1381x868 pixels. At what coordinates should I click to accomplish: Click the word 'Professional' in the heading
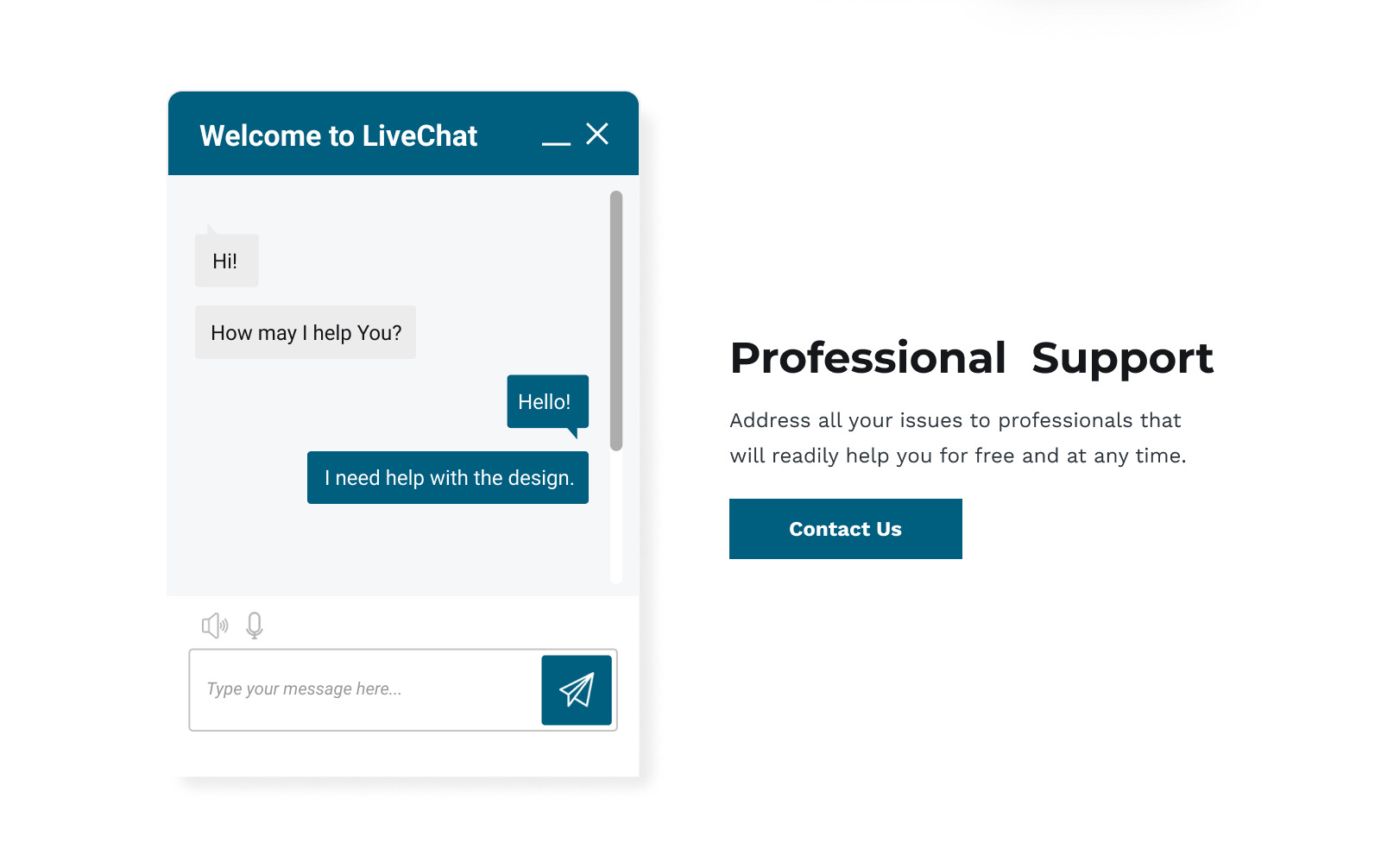pos(867,358)
